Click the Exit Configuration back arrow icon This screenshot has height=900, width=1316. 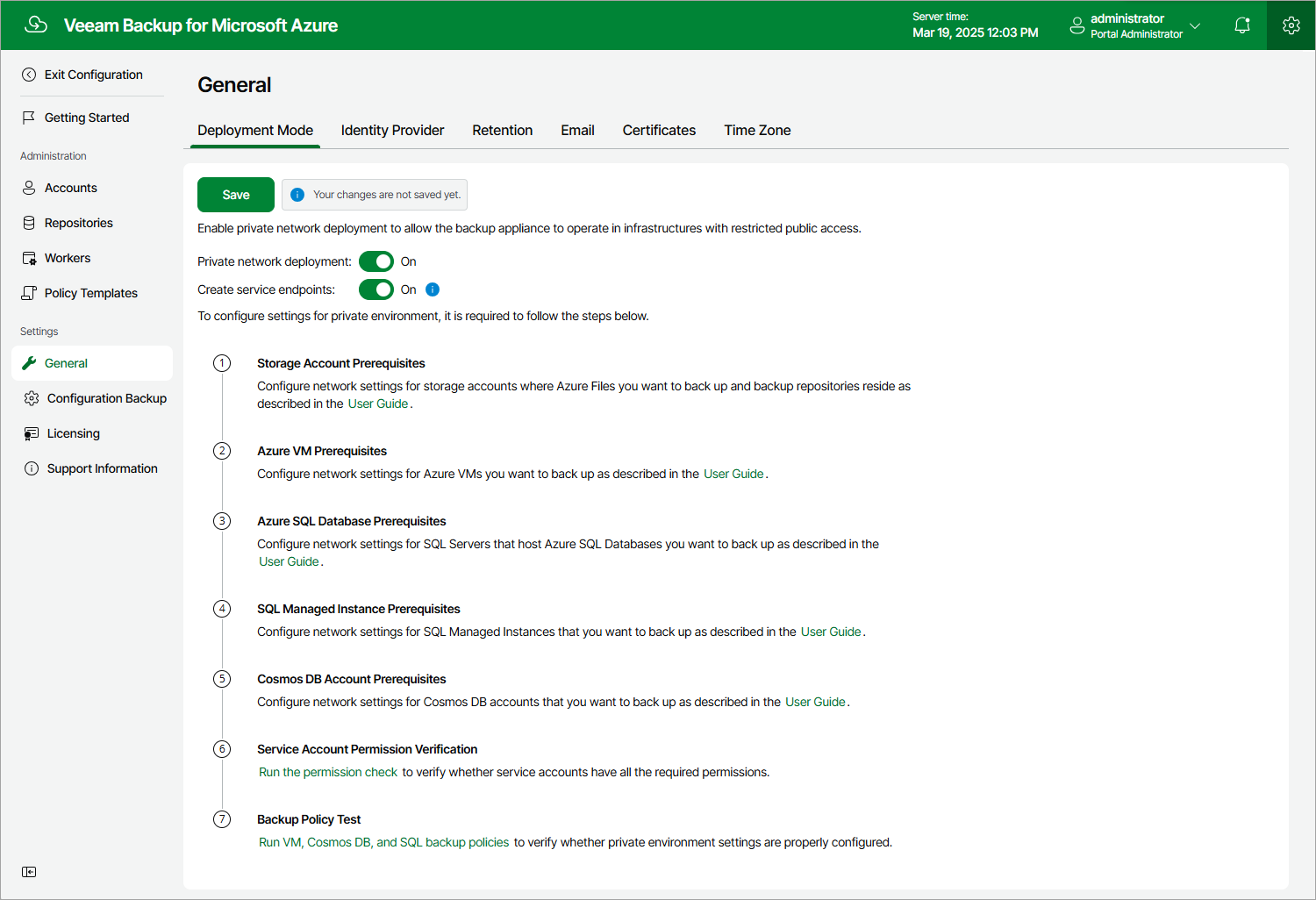click(x=29, y=75)
